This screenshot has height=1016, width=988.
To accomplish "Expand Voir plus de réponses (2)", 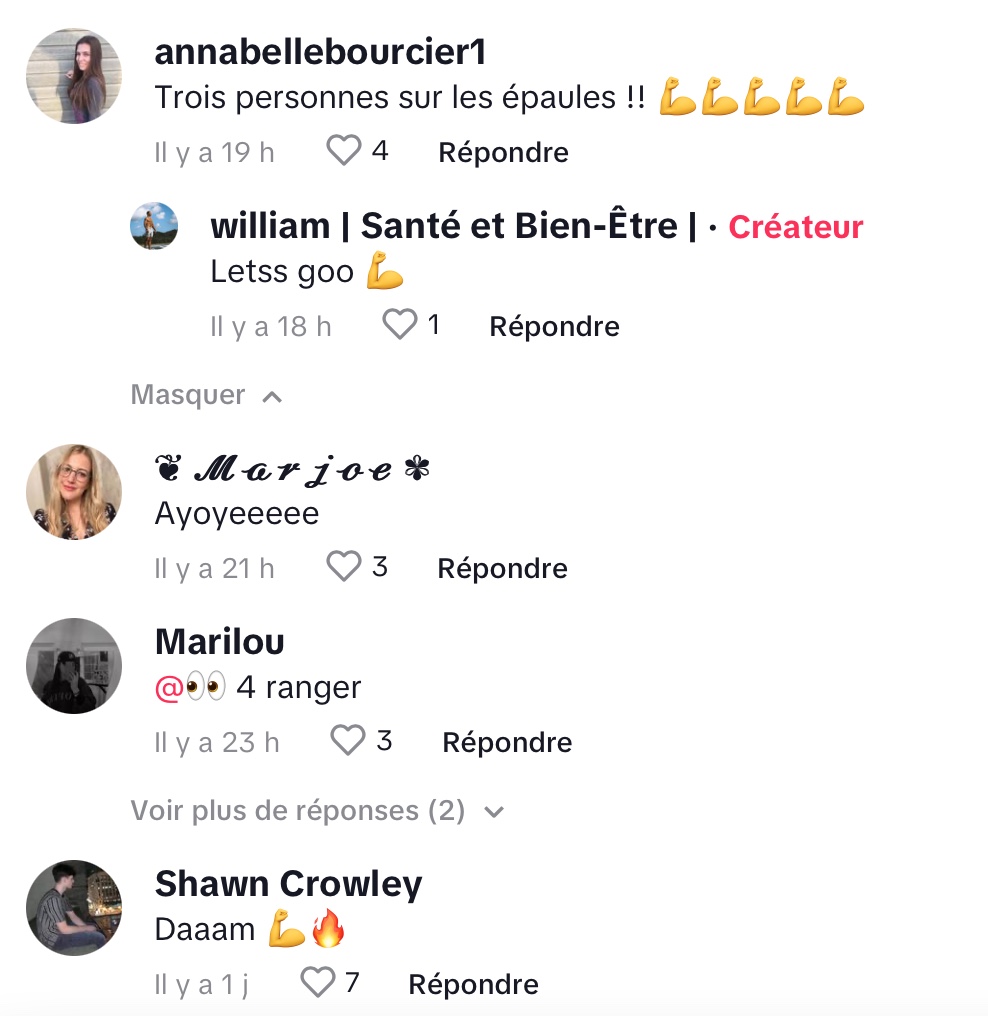I will click(x=317, y=811).
